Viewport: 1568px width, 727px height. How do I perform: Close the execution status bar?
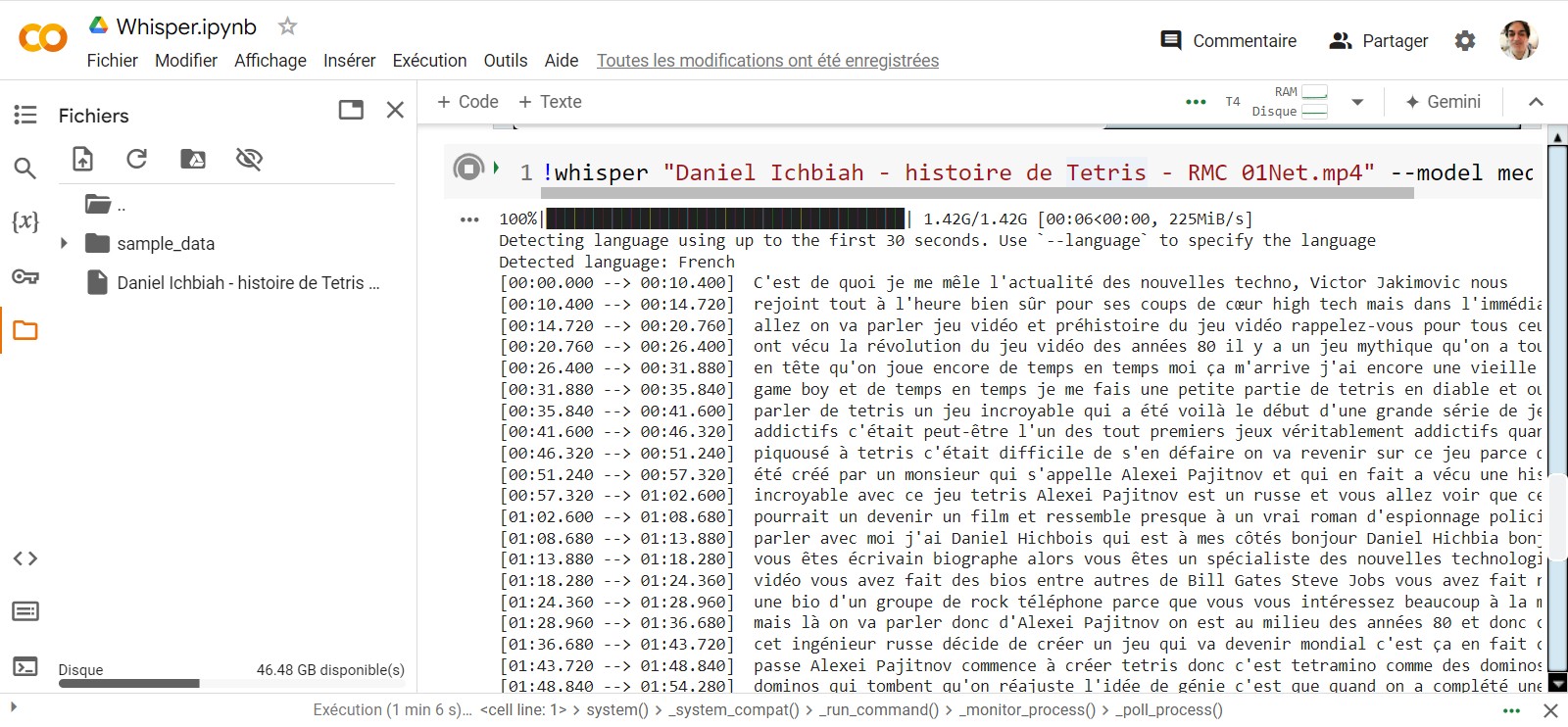point(1550,710)
